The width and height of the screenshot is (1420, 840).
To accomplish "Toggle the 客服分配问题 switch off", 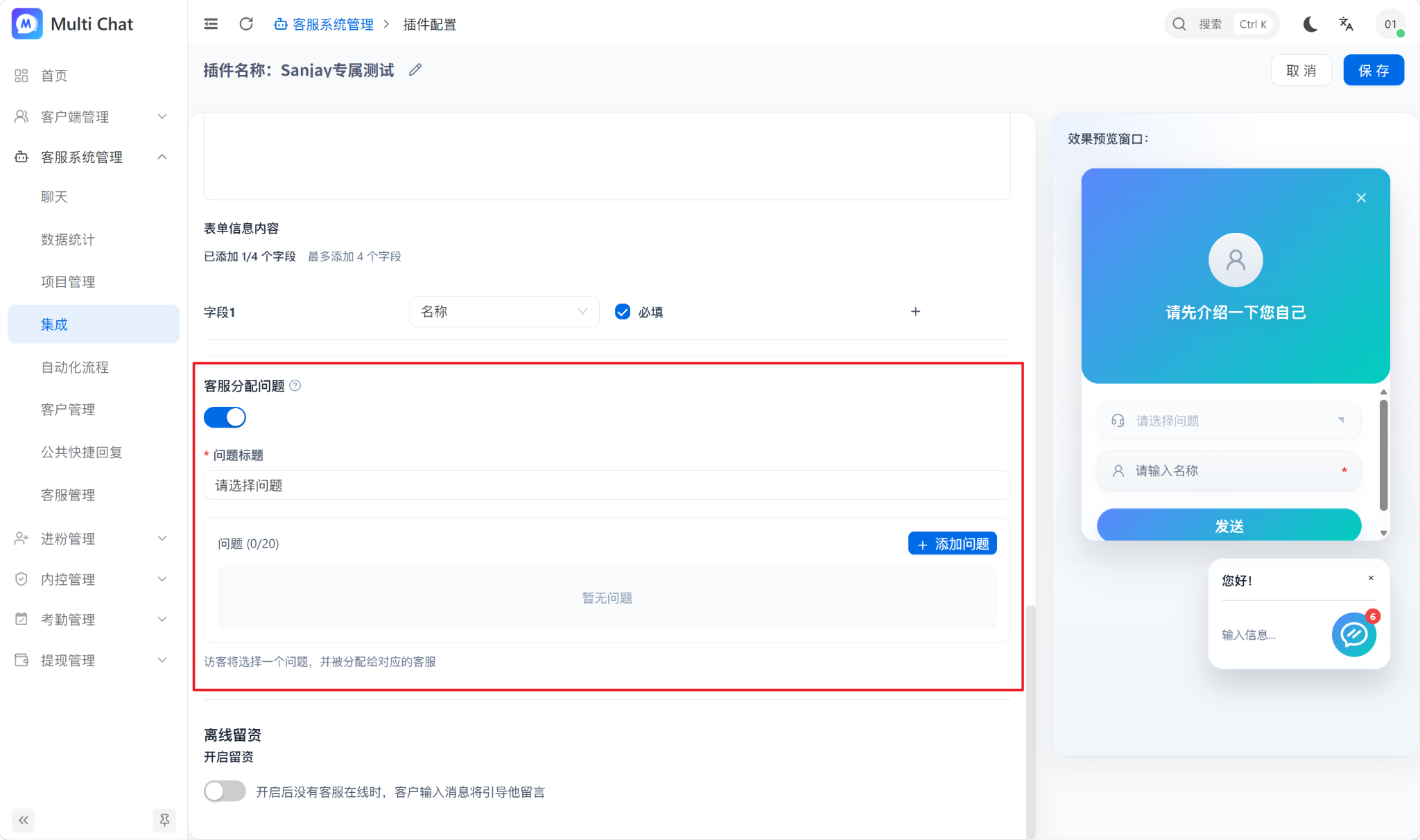I will [x=225, y=417].
